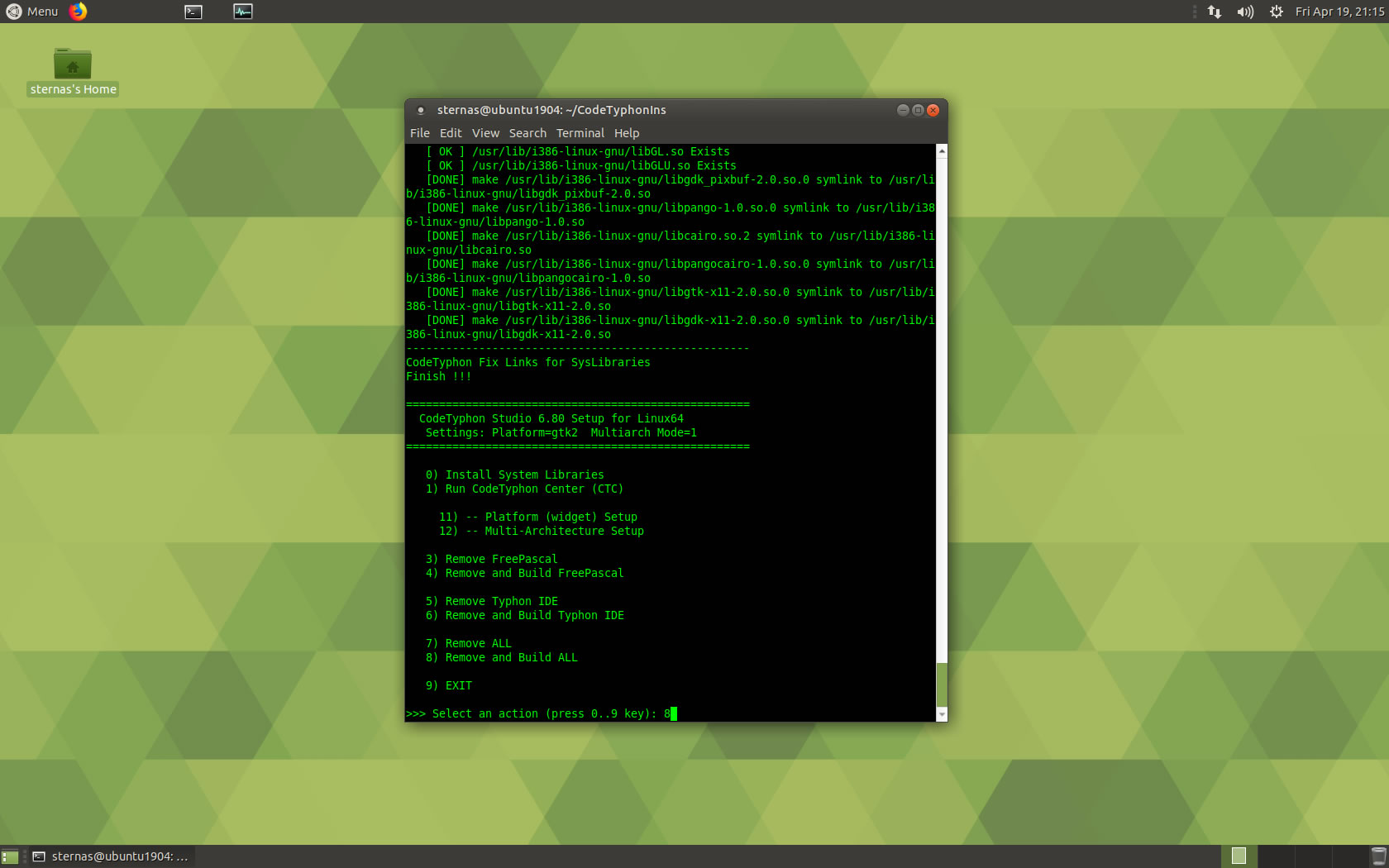Image resolution: width=1389 pixels, height=868 pixels.
Task: Click the '9) EXIT' line
Action: tap(449, 686)
